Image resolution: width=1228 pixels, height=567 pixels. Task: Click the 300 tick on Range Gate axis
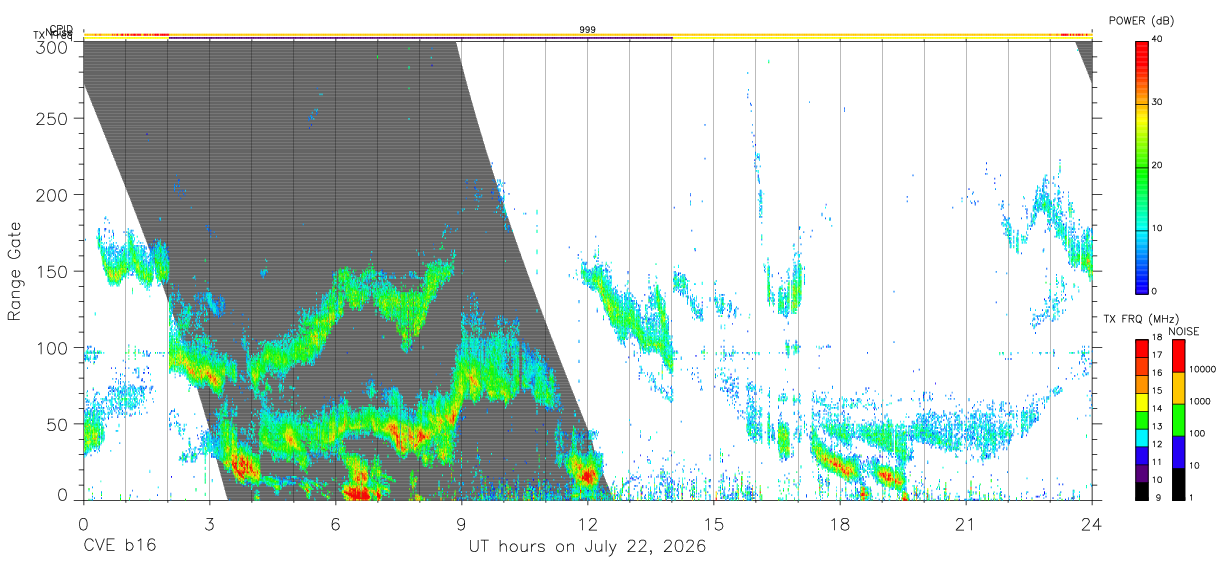pyautogui.click(x=54, y=48)
